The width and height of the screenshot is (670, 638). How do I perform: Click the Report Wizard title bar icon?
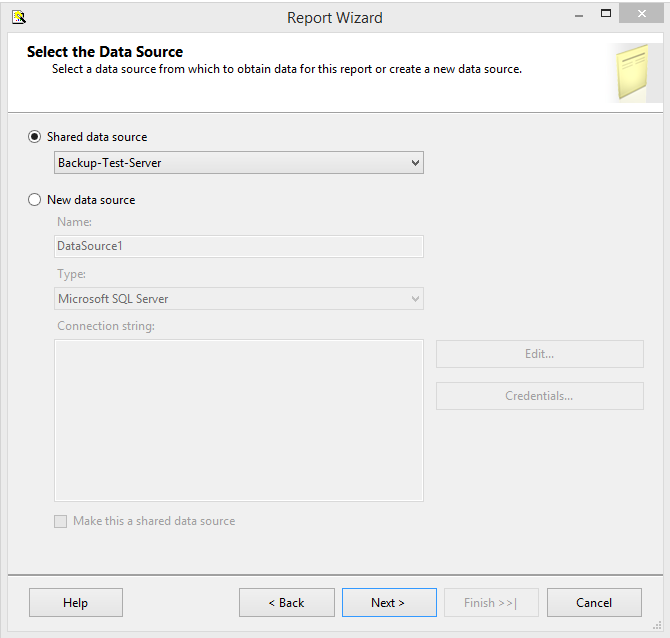[18, 16]
